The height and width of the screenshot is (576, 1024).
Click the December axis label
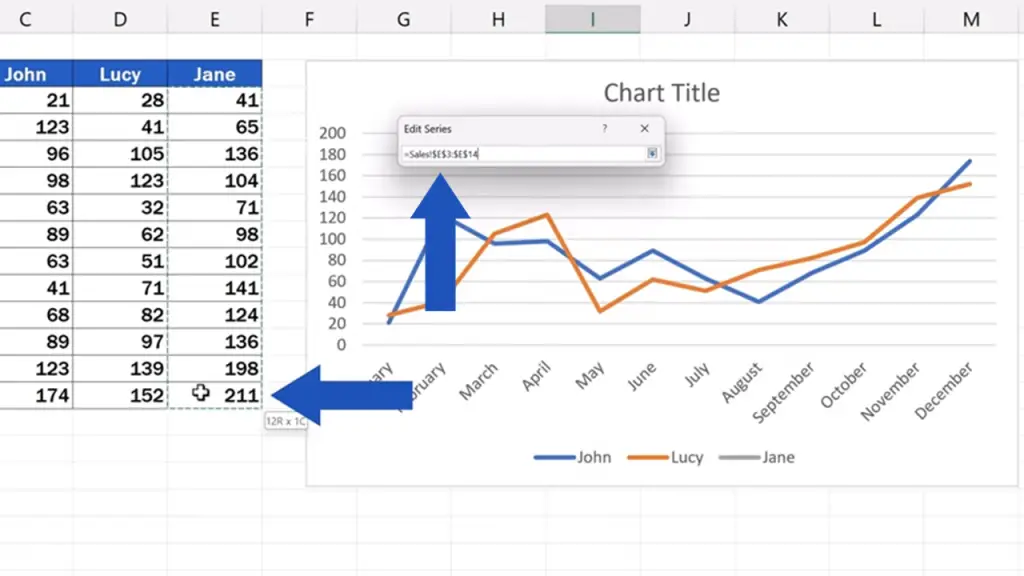point(943,391)
